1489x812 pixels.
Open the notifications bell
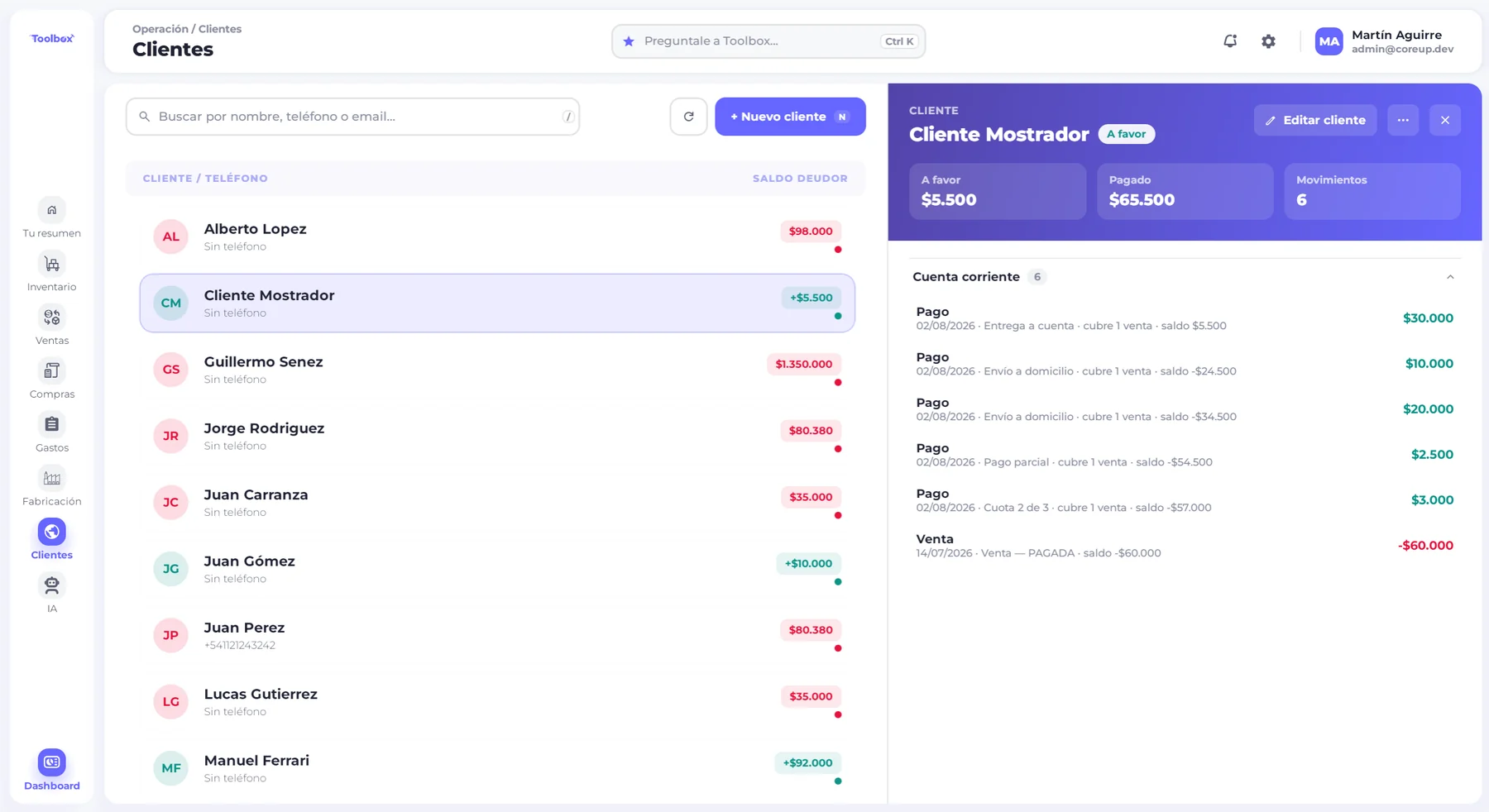point(1230,41)
